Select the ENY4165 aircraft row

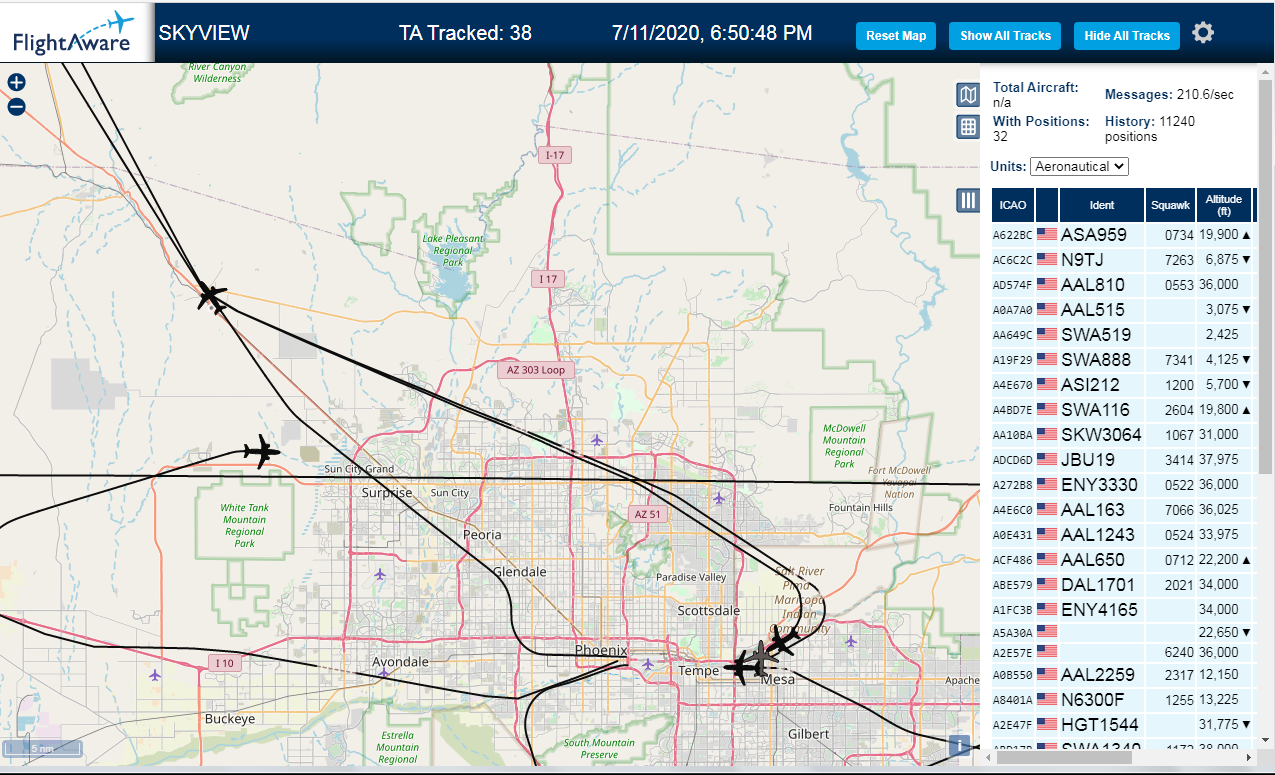pyautogui.click(x=1122, y=609)
